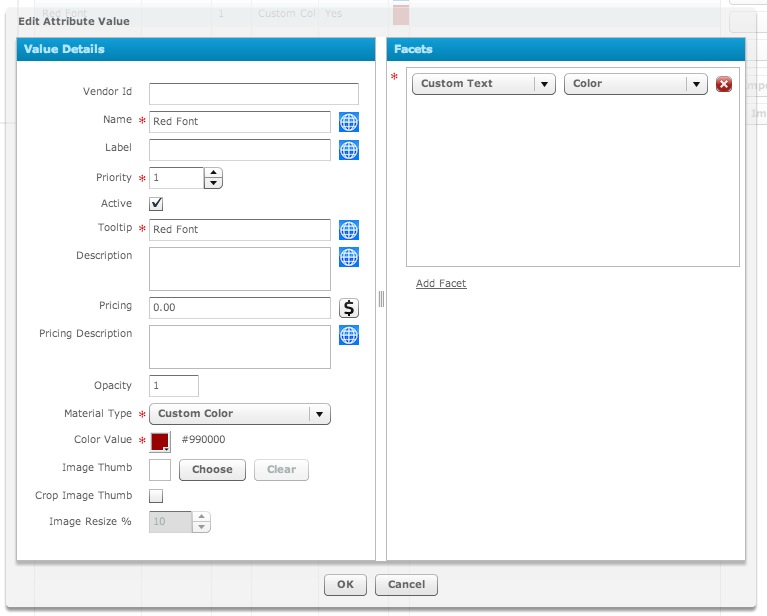Viewport: 767px width, 616px height.
Task: Focus the Description text area
Action: click(x=240, y=269)
